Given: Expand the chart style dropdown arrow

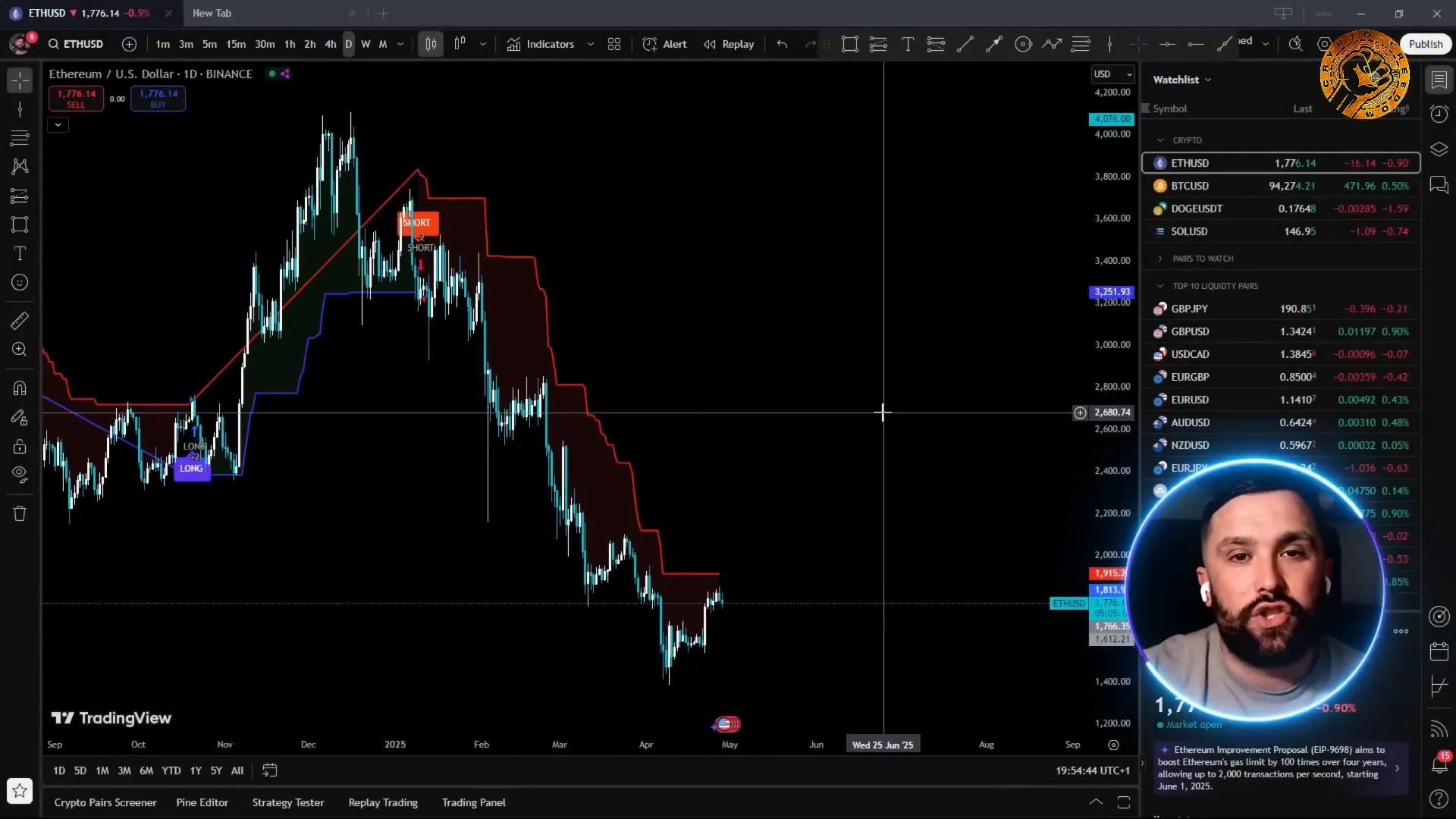Looking at the screenshot, I should coord(483,44).
